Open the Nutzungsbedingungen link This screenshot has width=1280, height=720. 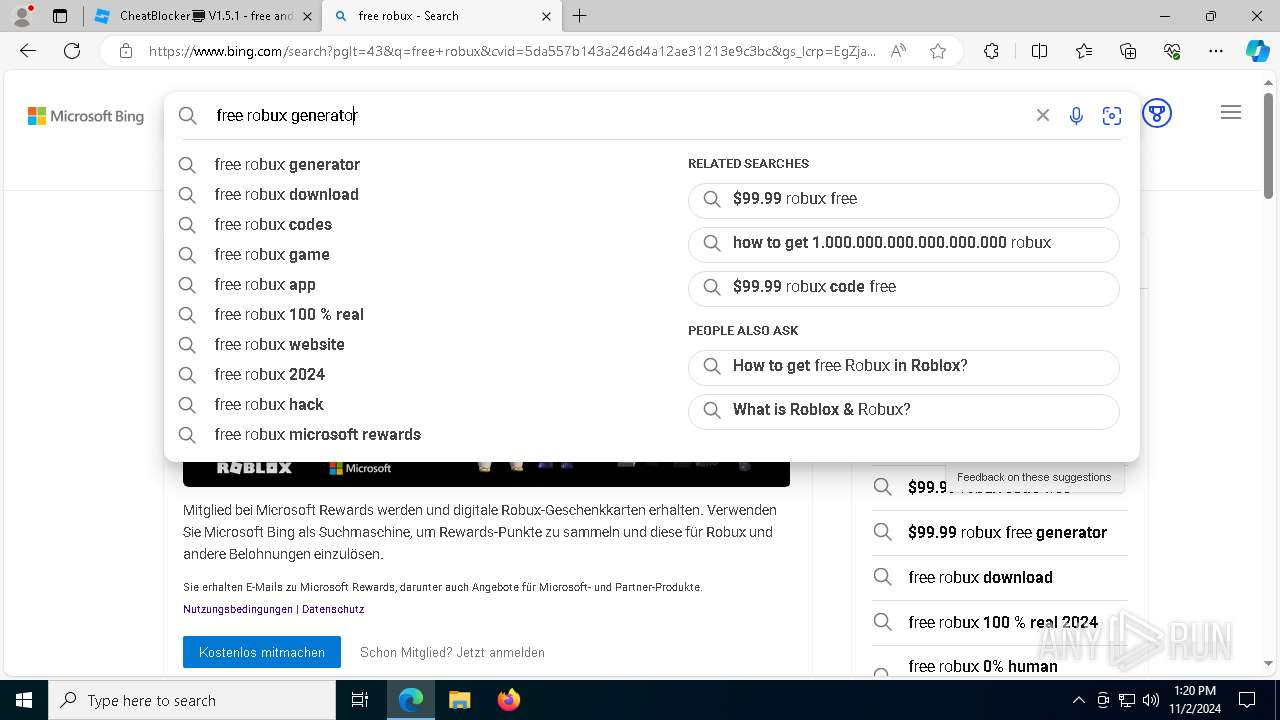pos(238,609)
